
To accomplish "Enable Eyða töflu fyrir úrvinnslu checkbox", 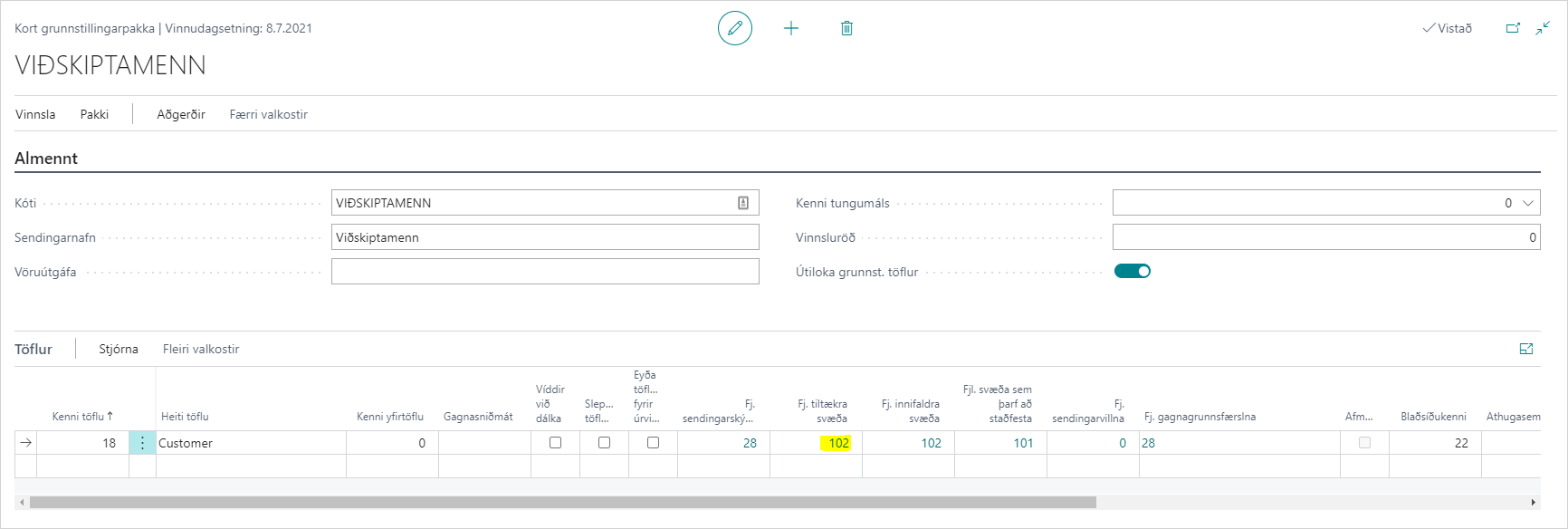I will (x=653, y=443).
